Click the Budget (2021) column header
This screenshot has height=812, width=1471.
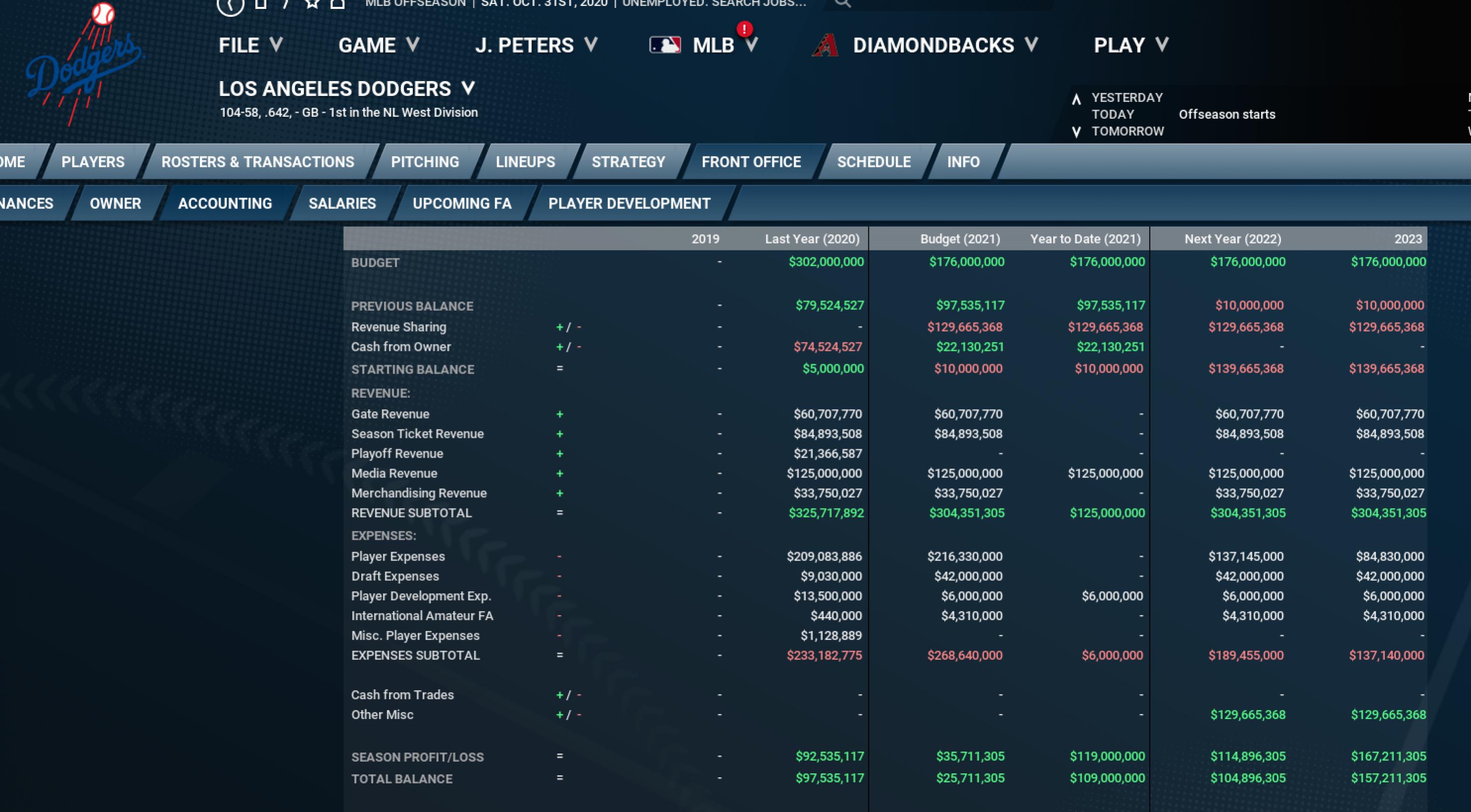point(960,239)
